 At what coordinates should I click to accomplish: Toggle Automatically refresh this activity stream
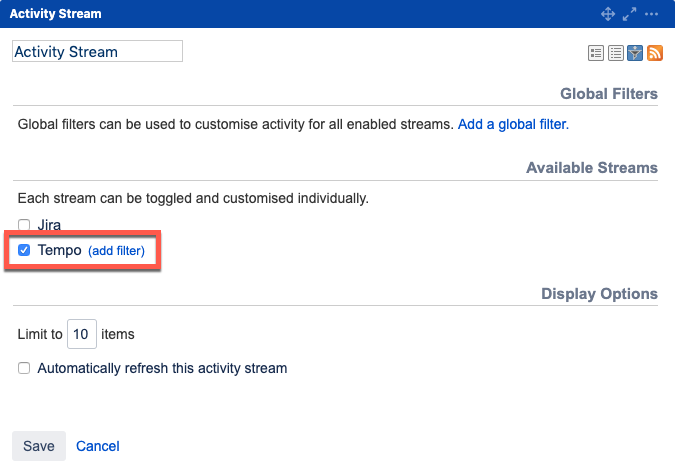pyautogui.click(x=24, y=368)
